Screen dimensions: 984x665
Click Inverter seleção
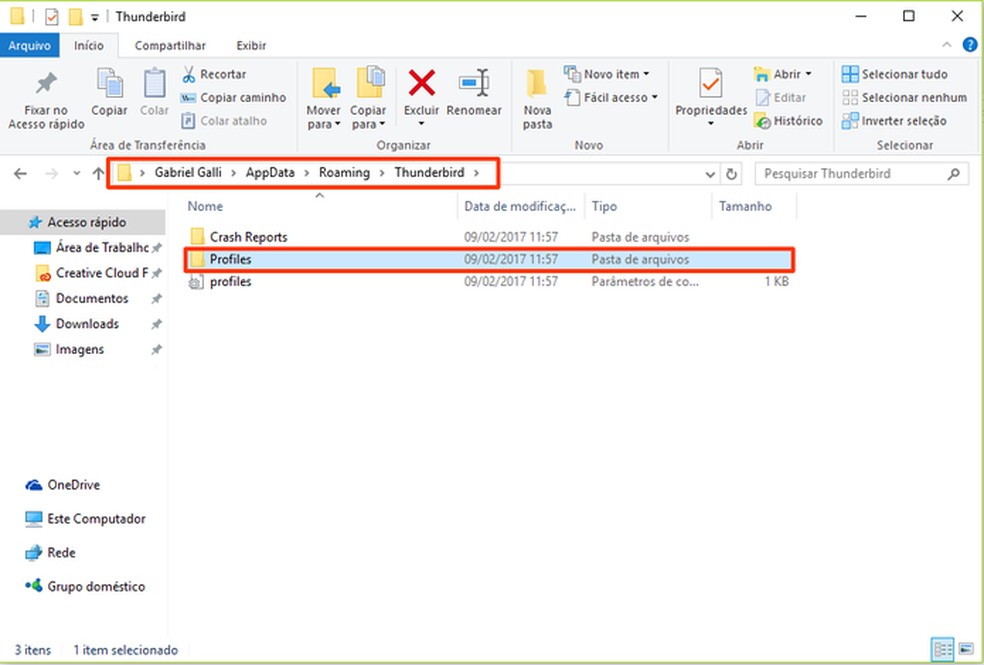(894, 120)
